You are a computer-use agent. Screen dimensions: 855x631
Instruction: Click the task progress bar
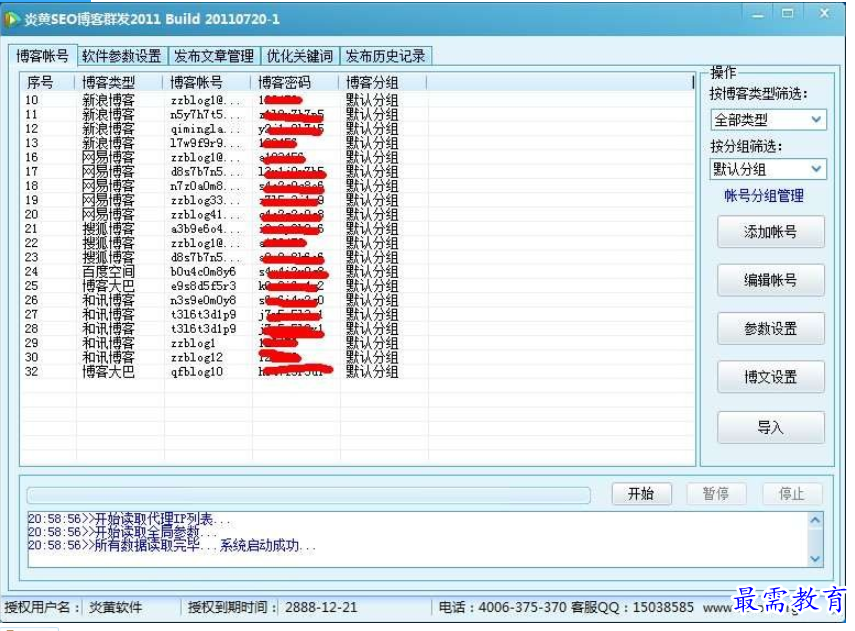(309, 495)
